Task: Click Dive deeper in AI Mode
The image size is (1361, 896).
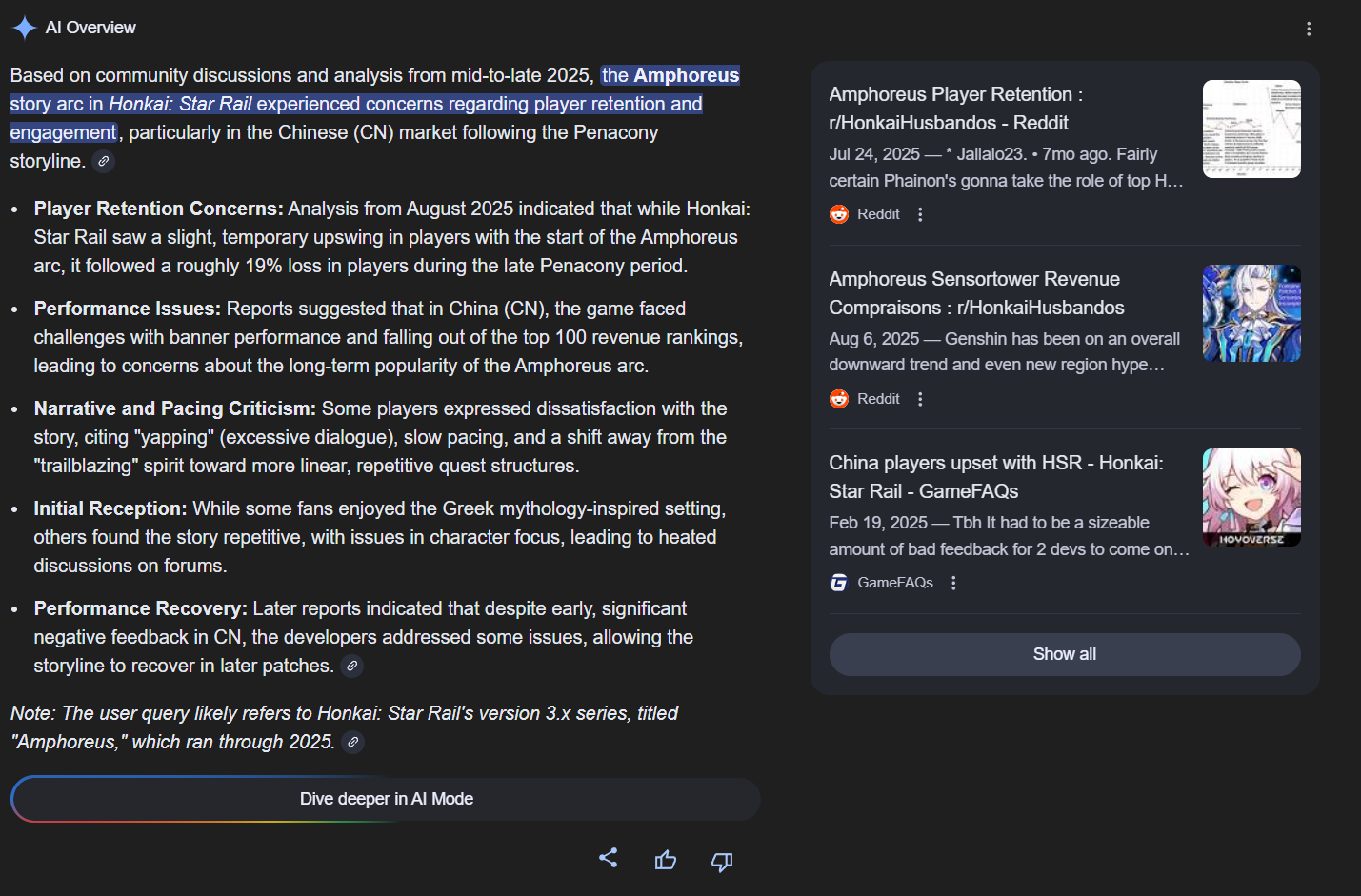Action: click(x=386, y=799)
